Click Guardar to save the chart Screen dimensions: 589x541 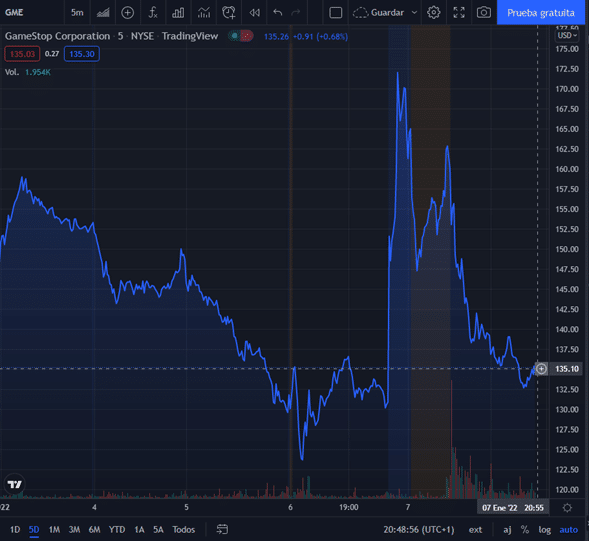tap(379, 12)
